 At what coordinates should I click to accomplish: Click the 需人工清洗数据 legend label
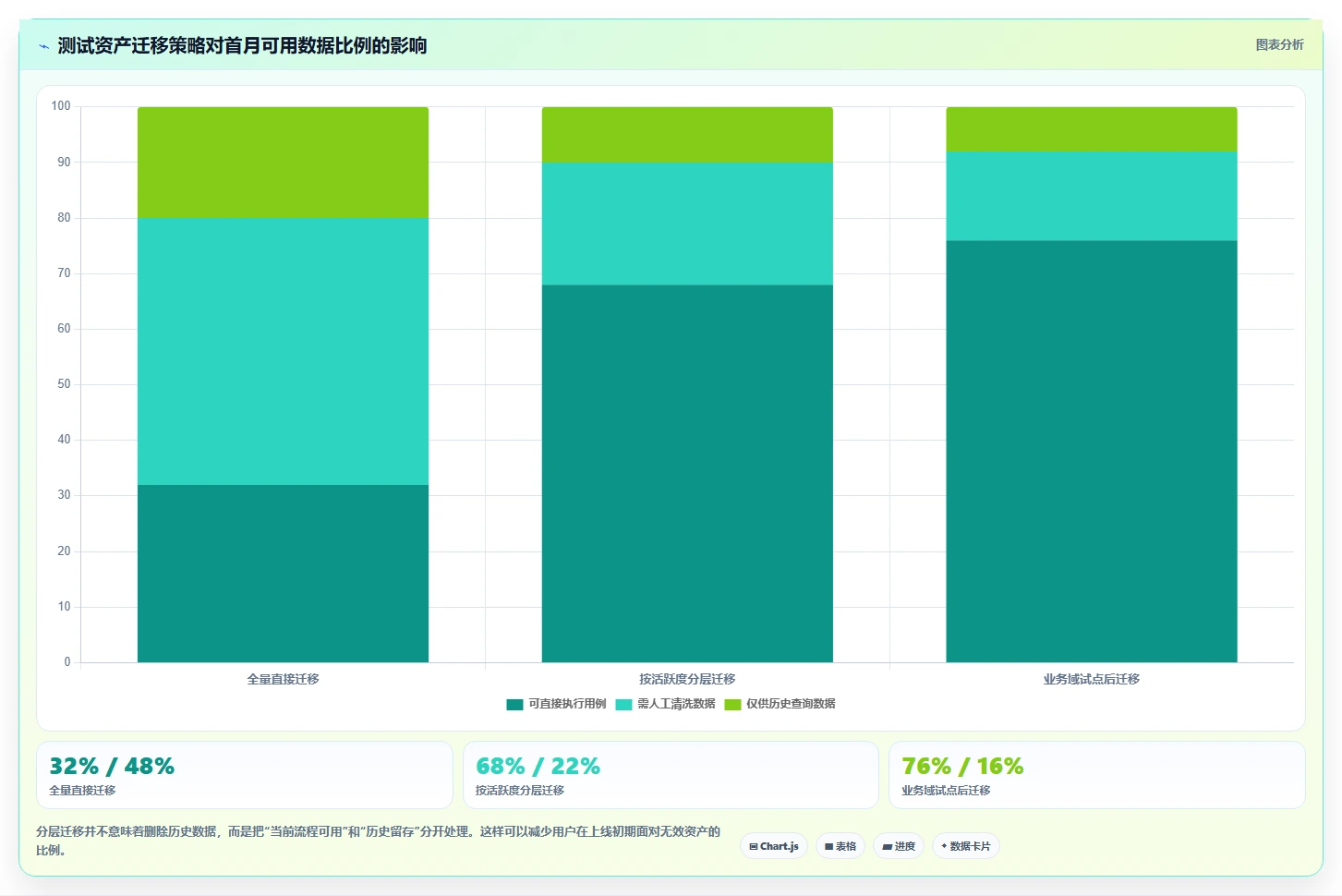pyautogui.click(x=676, y=704)
